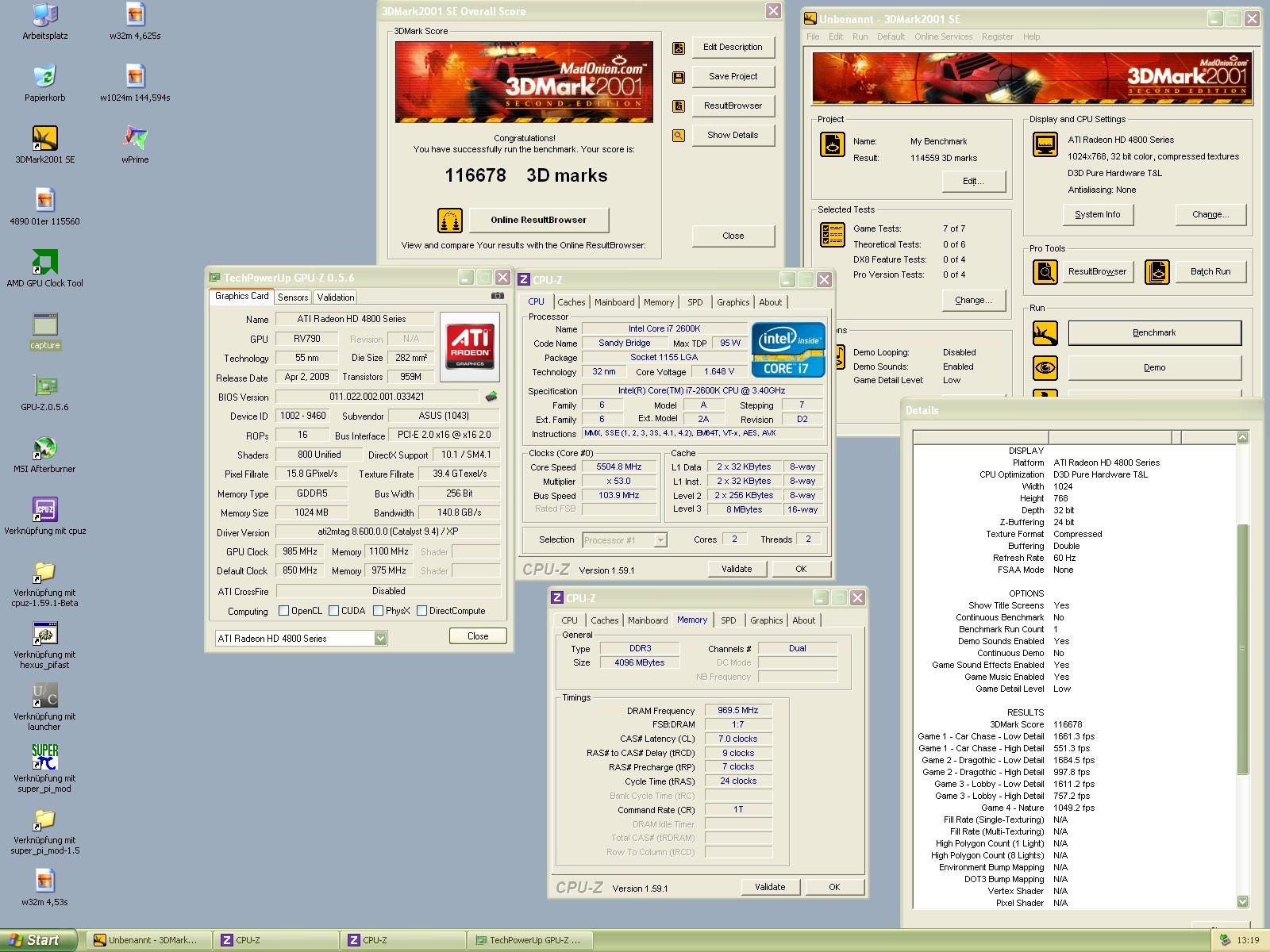
Task: Select the Verknüpfung mit cpuz icon
Action: point(45,517)
